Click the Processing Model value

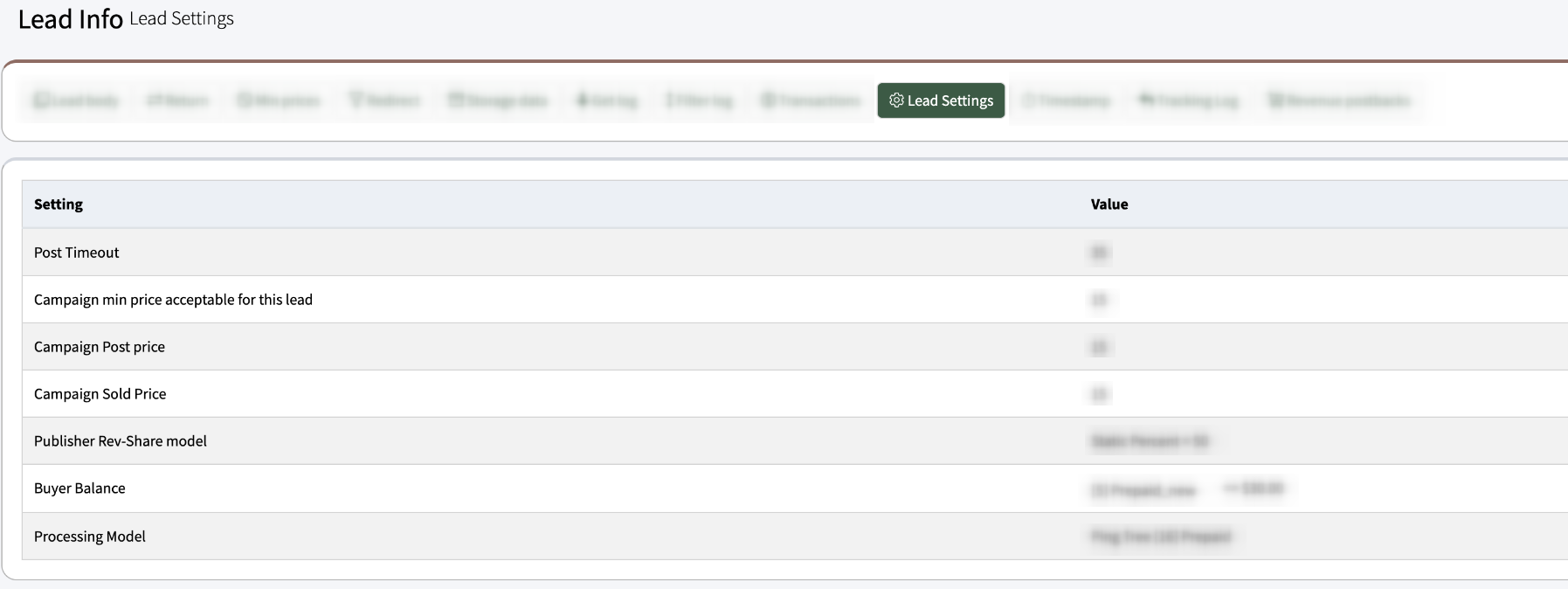(x=1161, y=537)
